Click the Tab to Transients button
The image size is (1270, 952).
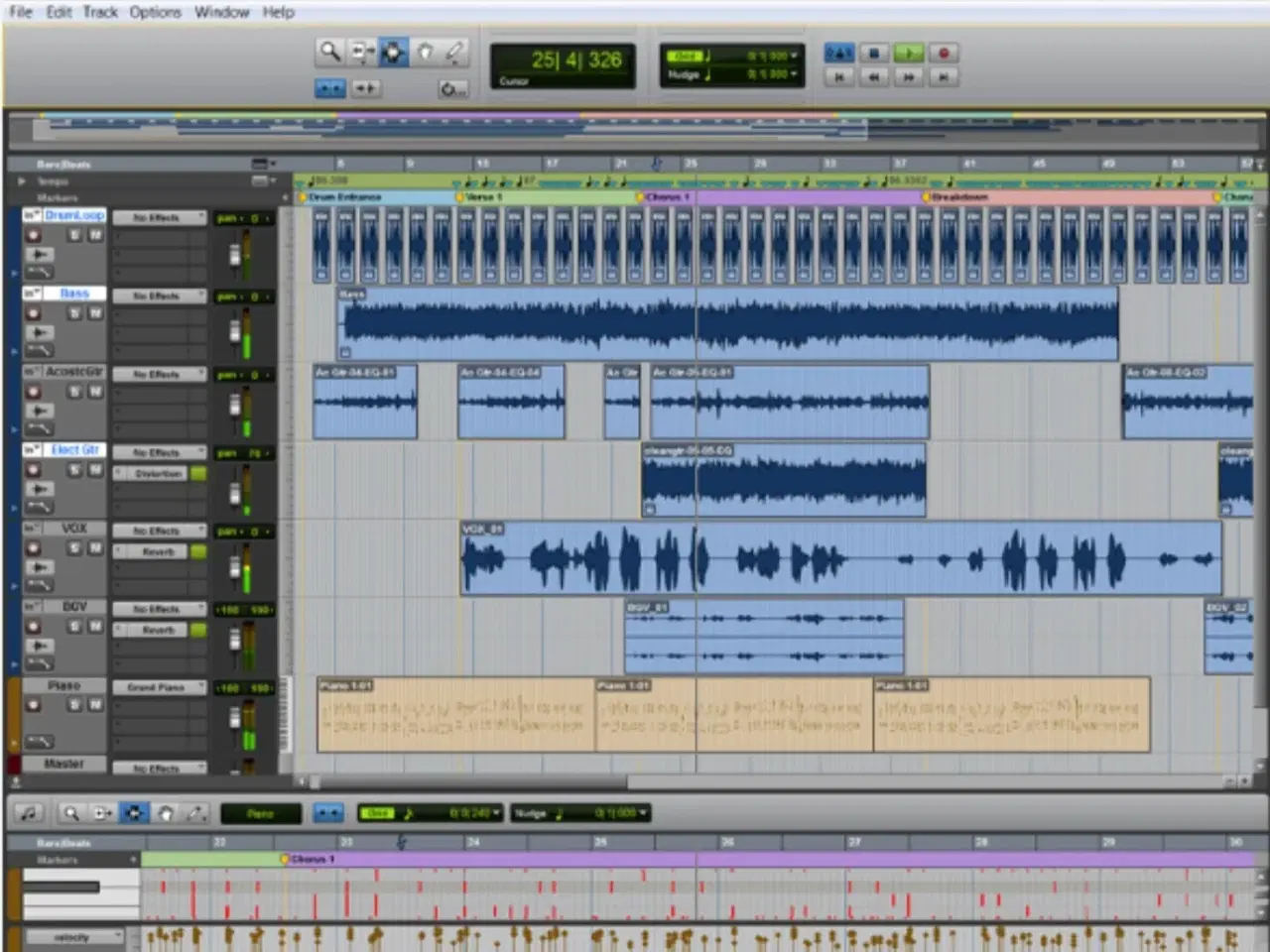pos(366,88)
